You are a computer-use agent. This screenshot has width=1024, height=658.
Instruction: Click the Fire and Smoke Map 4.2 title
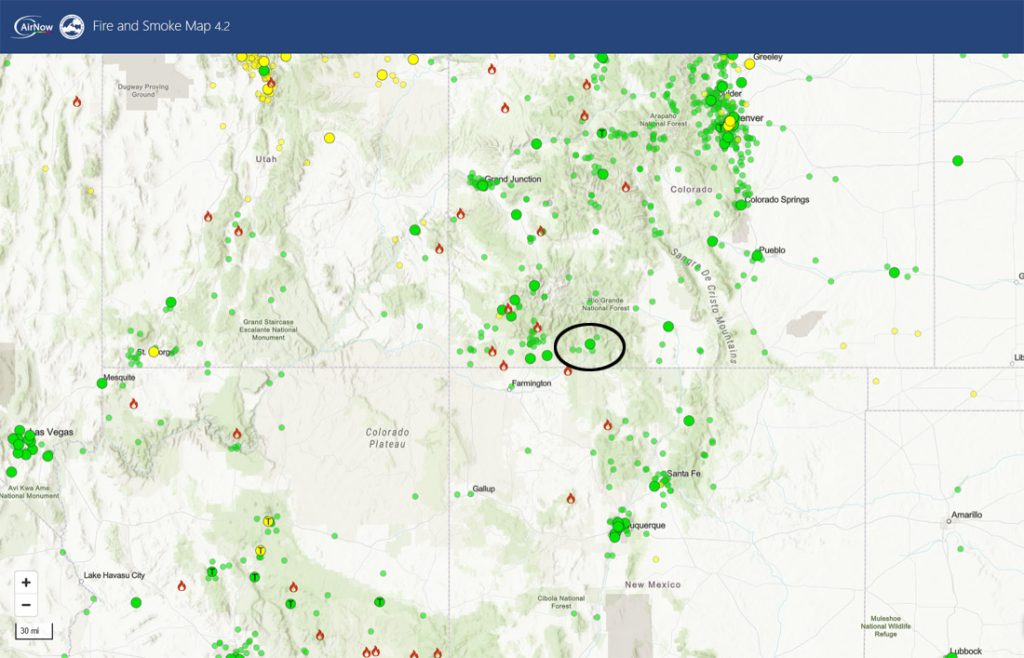click(x=161, y=26)
